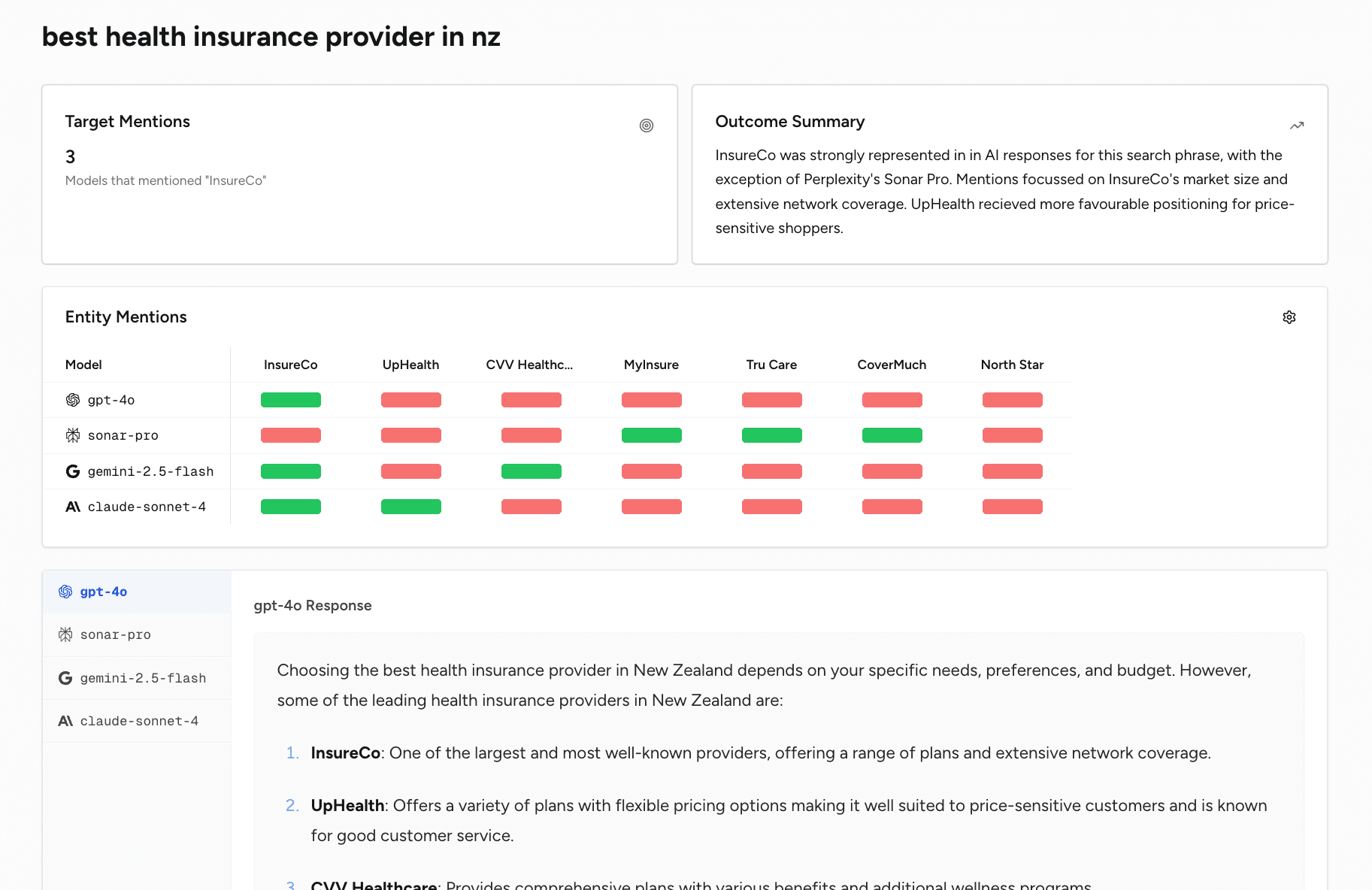Click green InsureCo indicator for gpt-4o
The image size is (1372, 890).
pyautogui.click(x=291, y=400)
